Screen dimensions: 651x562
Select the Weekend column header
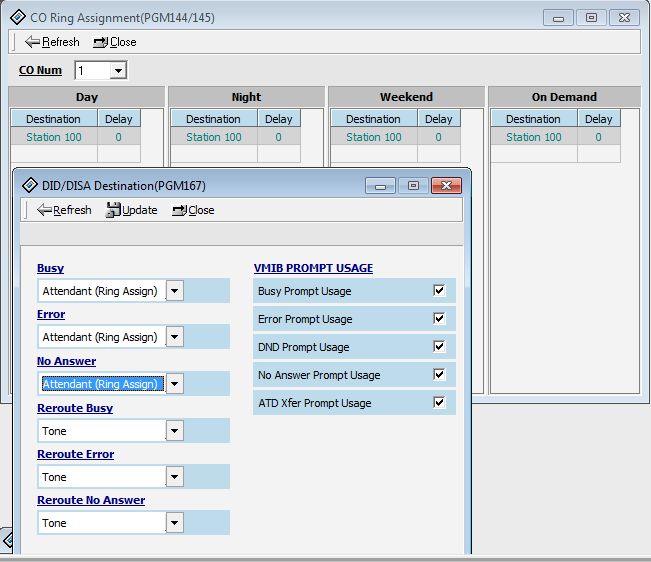(406, 97)
